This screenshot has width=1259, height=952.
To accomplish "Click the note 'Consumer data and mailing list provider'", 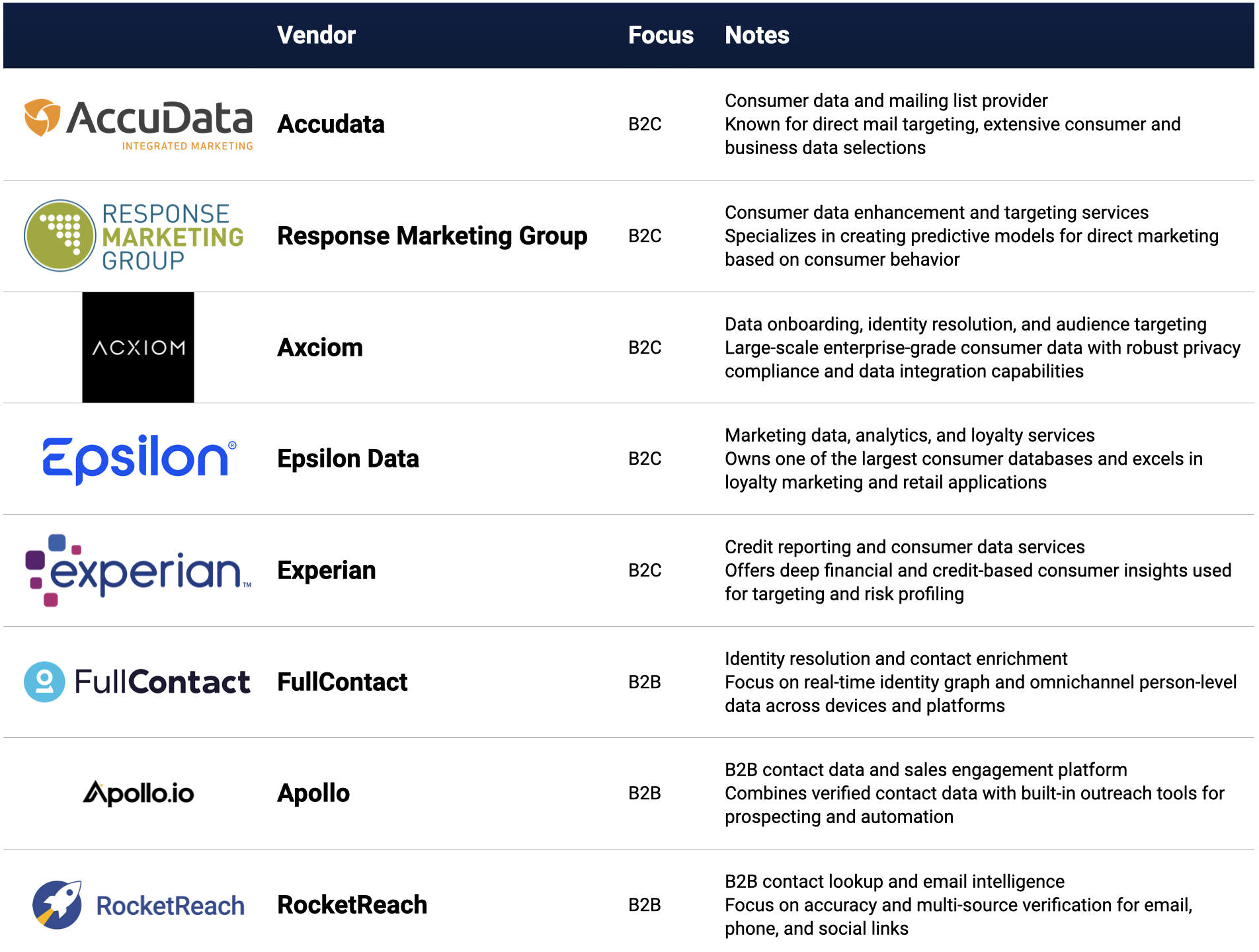I will click(x=886, y=100).
